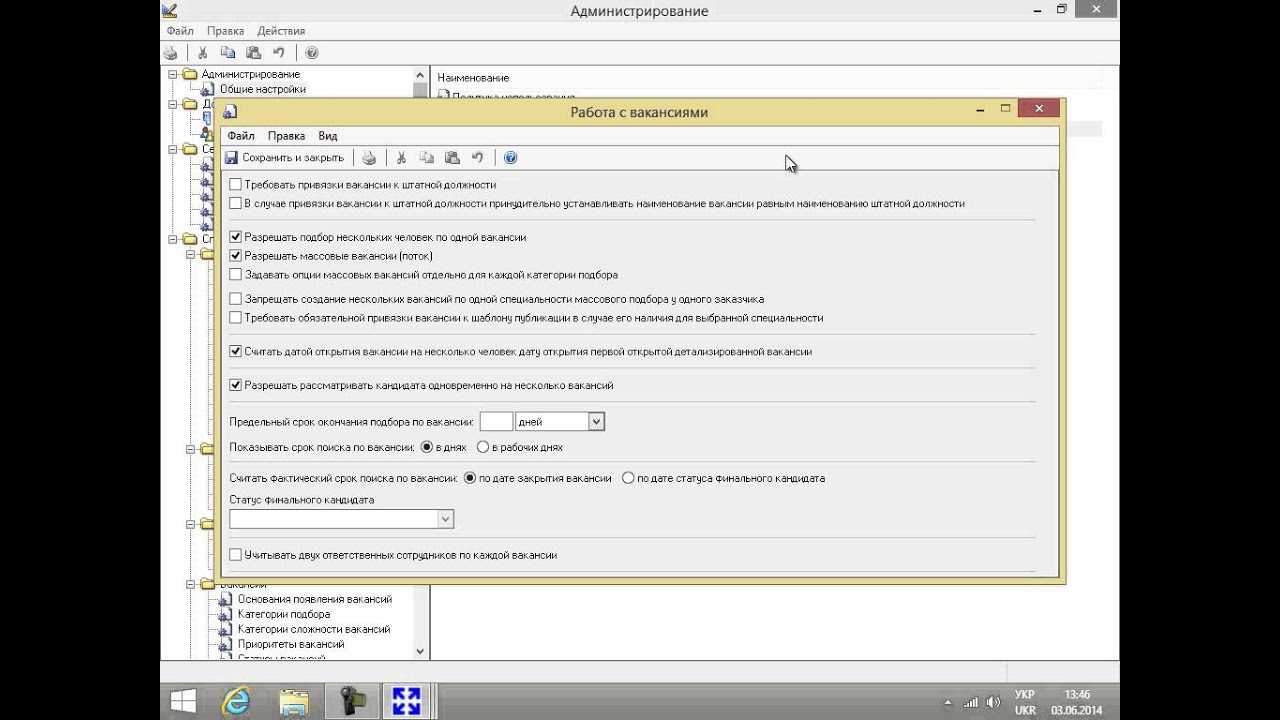Uncheck Разрешать подбор нескольких человек по одной вакансии

point(236,238)
